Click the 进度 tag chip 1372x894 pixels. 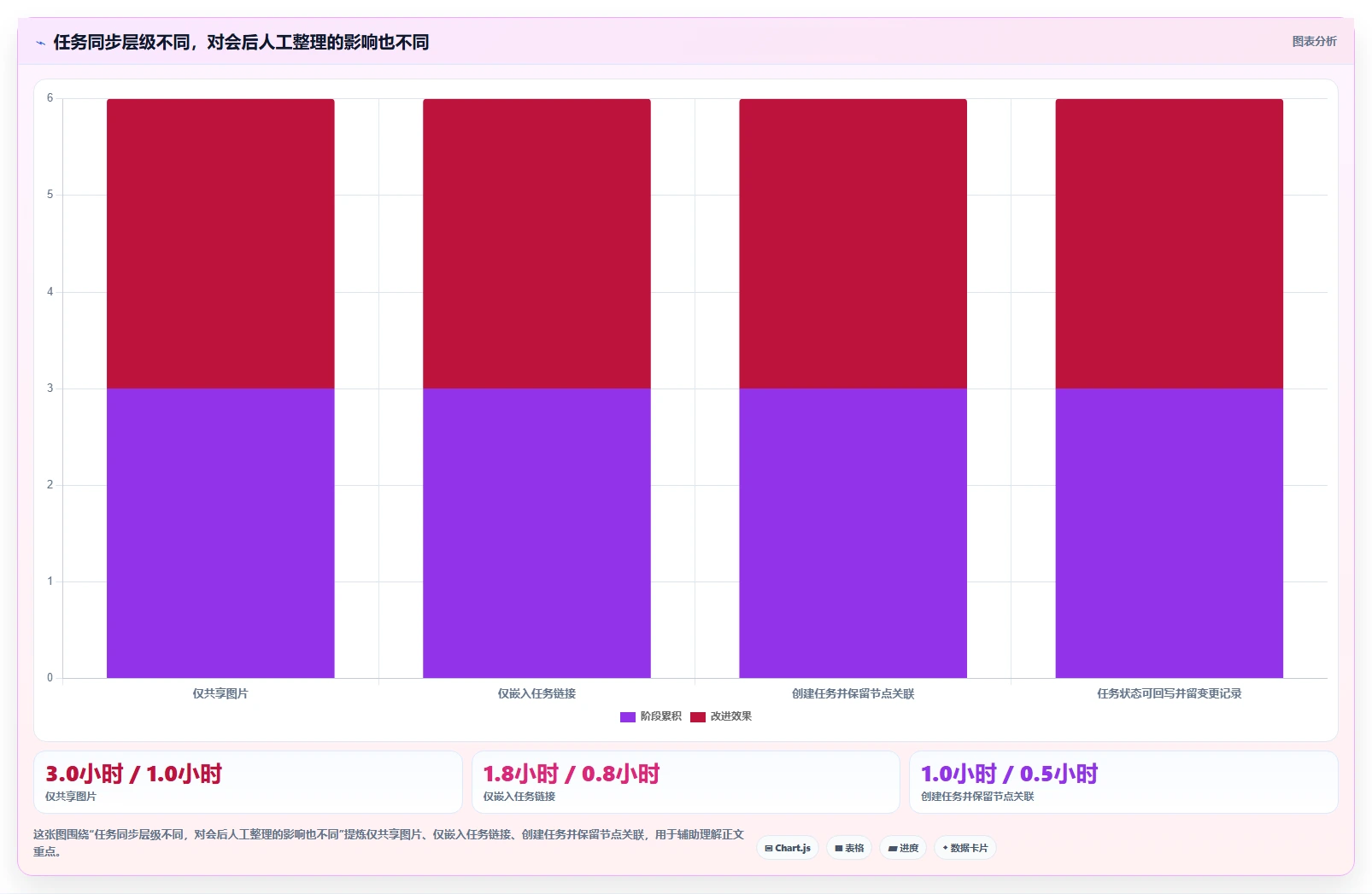(x=903, y=848)
